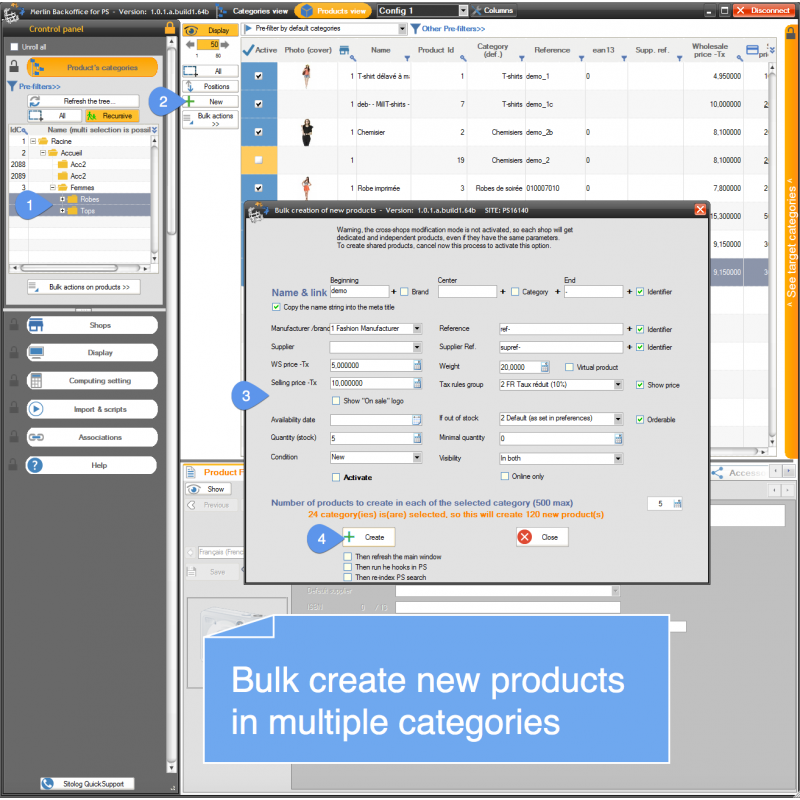Click the Display eye icon button
Image resolution: width=800 pixels, height=800 pixels.
tap(209, 30)
